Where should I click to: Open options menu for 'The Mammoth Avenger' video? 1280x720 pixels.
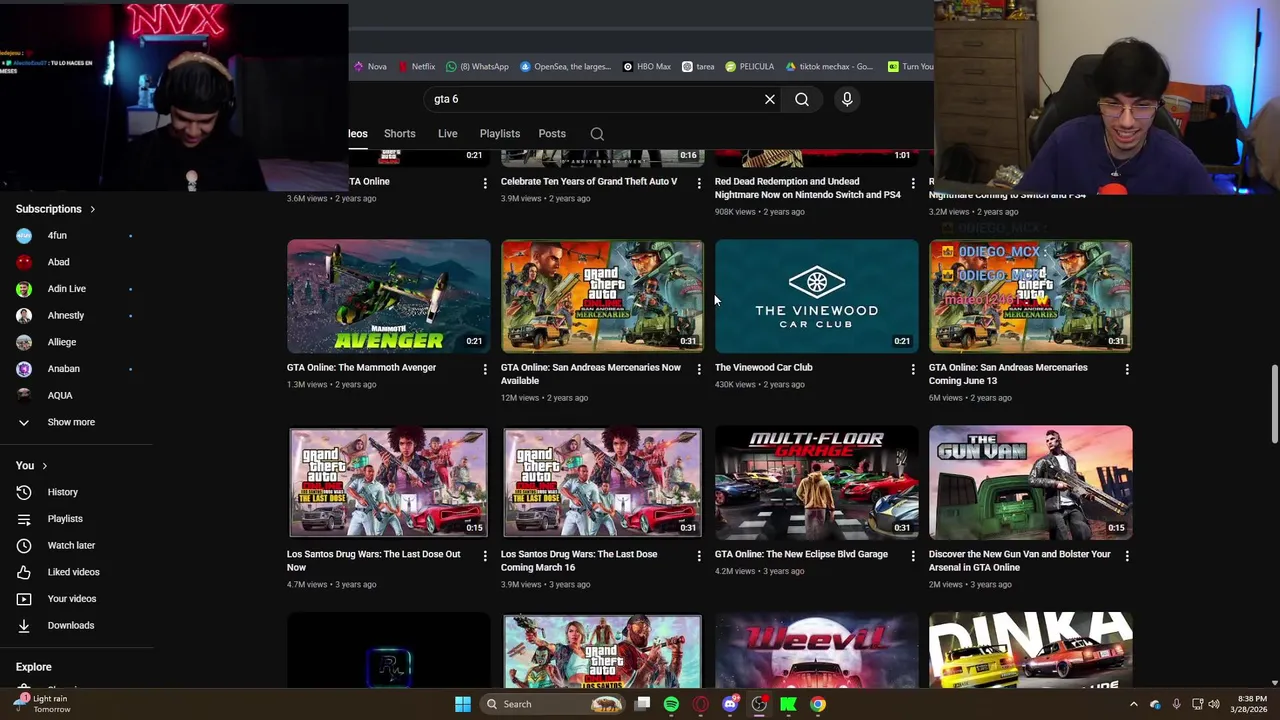pos(485,369)
